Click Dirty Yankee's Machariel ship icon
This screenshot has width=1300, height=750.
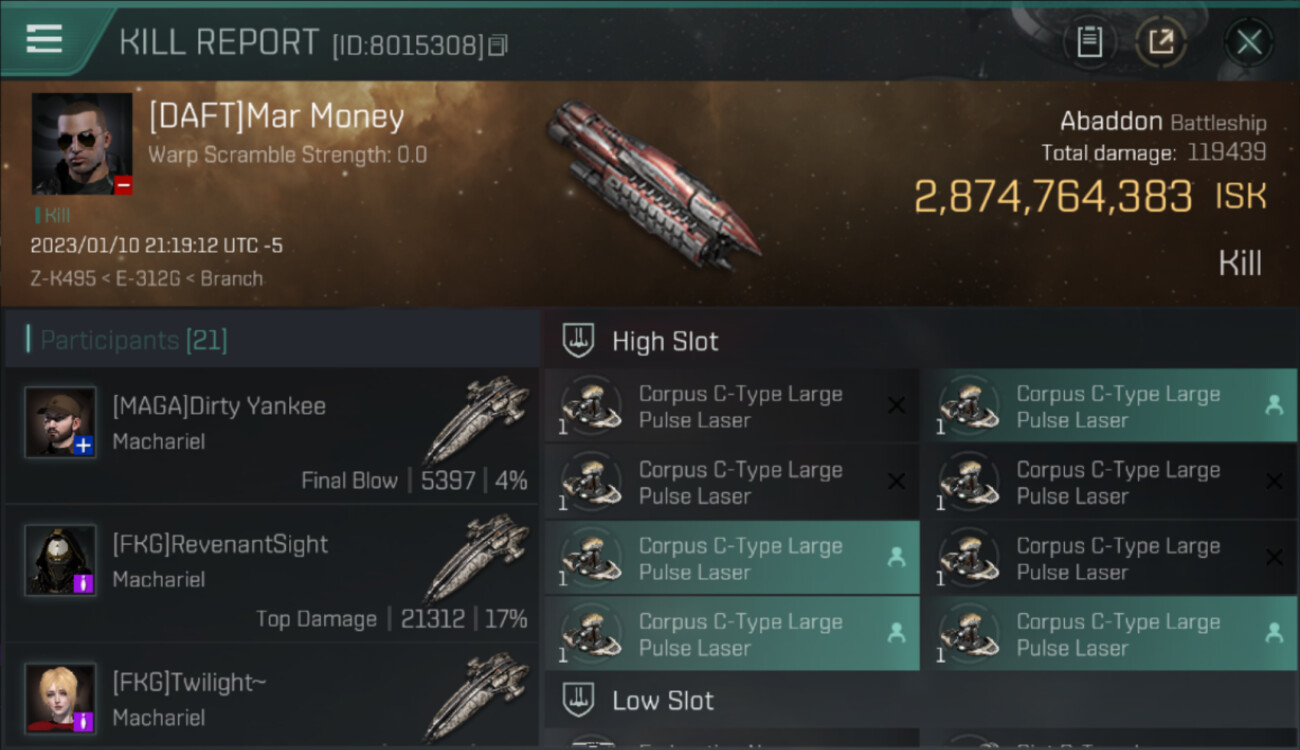point(476,419)
